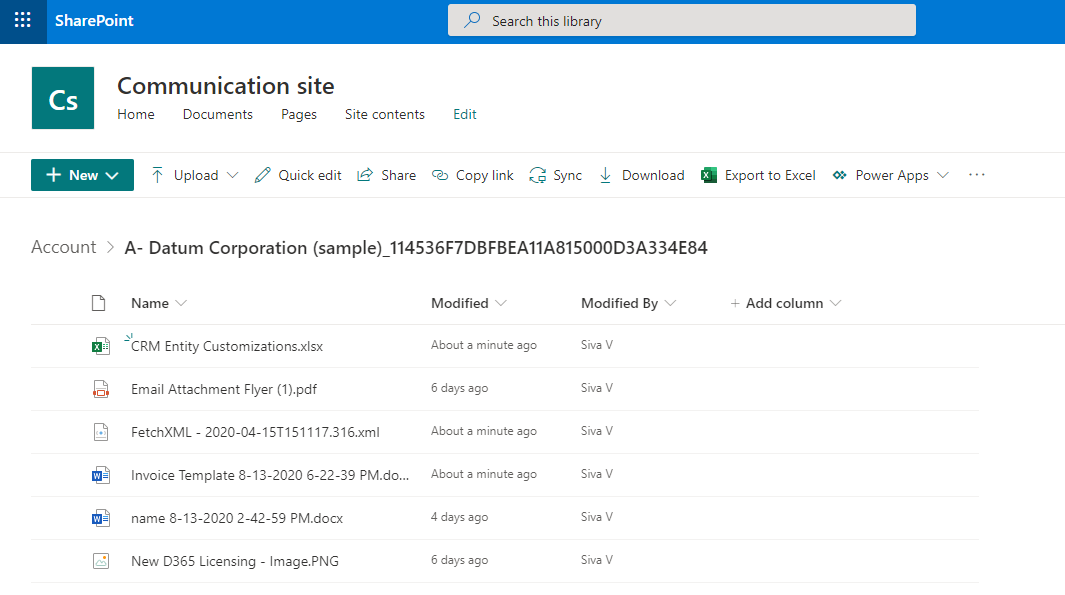Open Email Attachment Flyer (1).pdf
The width and height of the screenshot is (1065, 595).
coord(224,389)
